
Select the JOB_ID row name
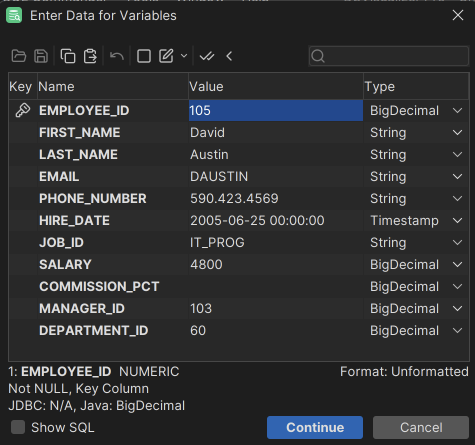61,242
